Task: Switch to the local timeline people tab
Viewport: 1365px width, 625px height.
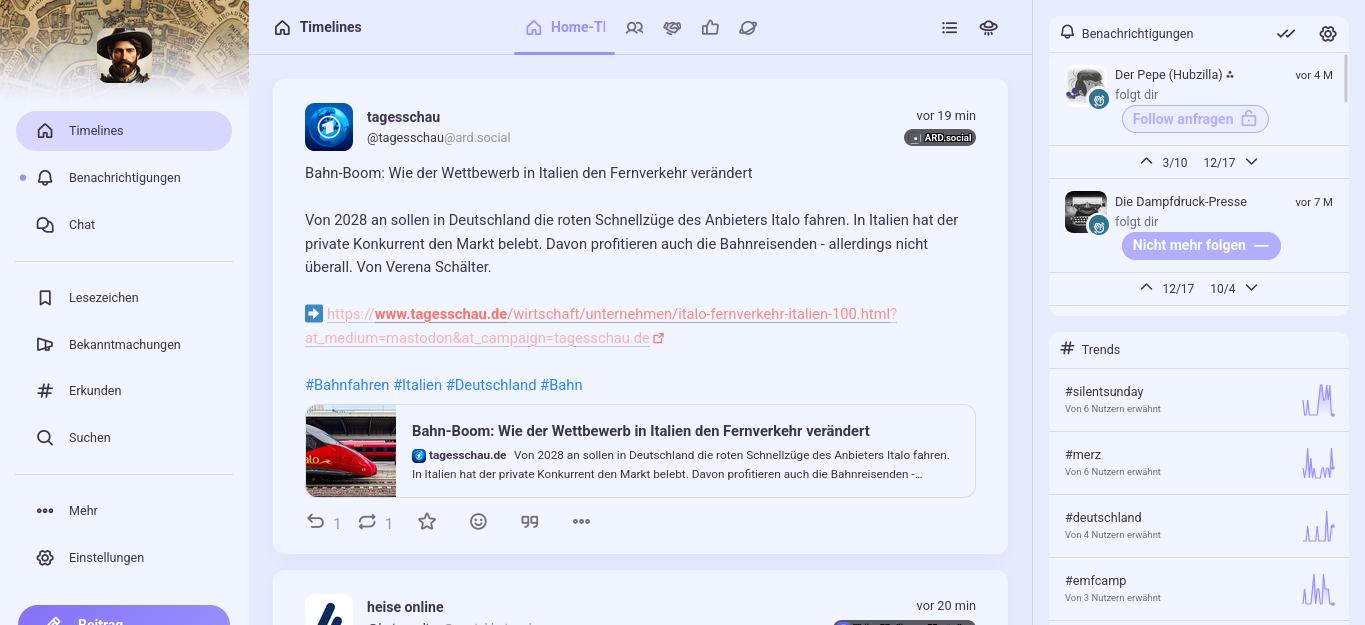Action: click(x=634, y=28)
